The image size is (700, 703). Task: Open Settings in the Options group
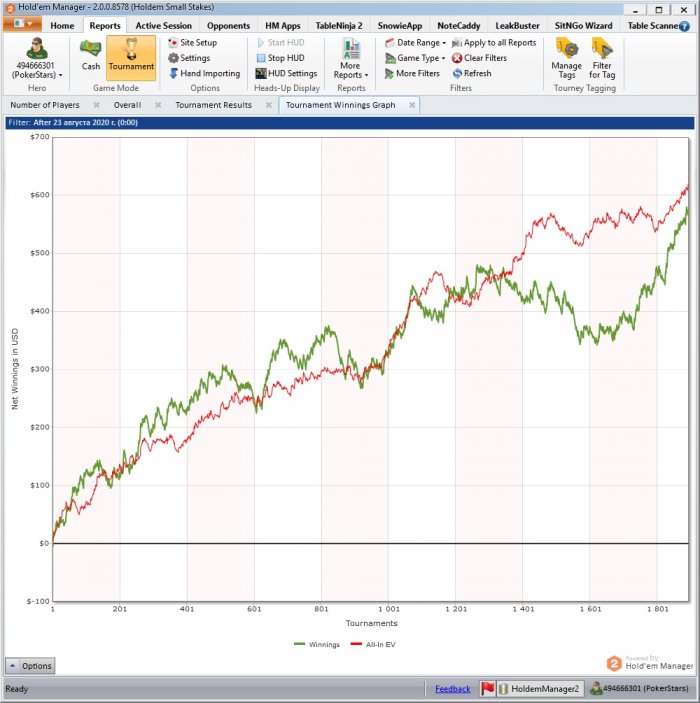pyautogui.click(x=189, y=58)
